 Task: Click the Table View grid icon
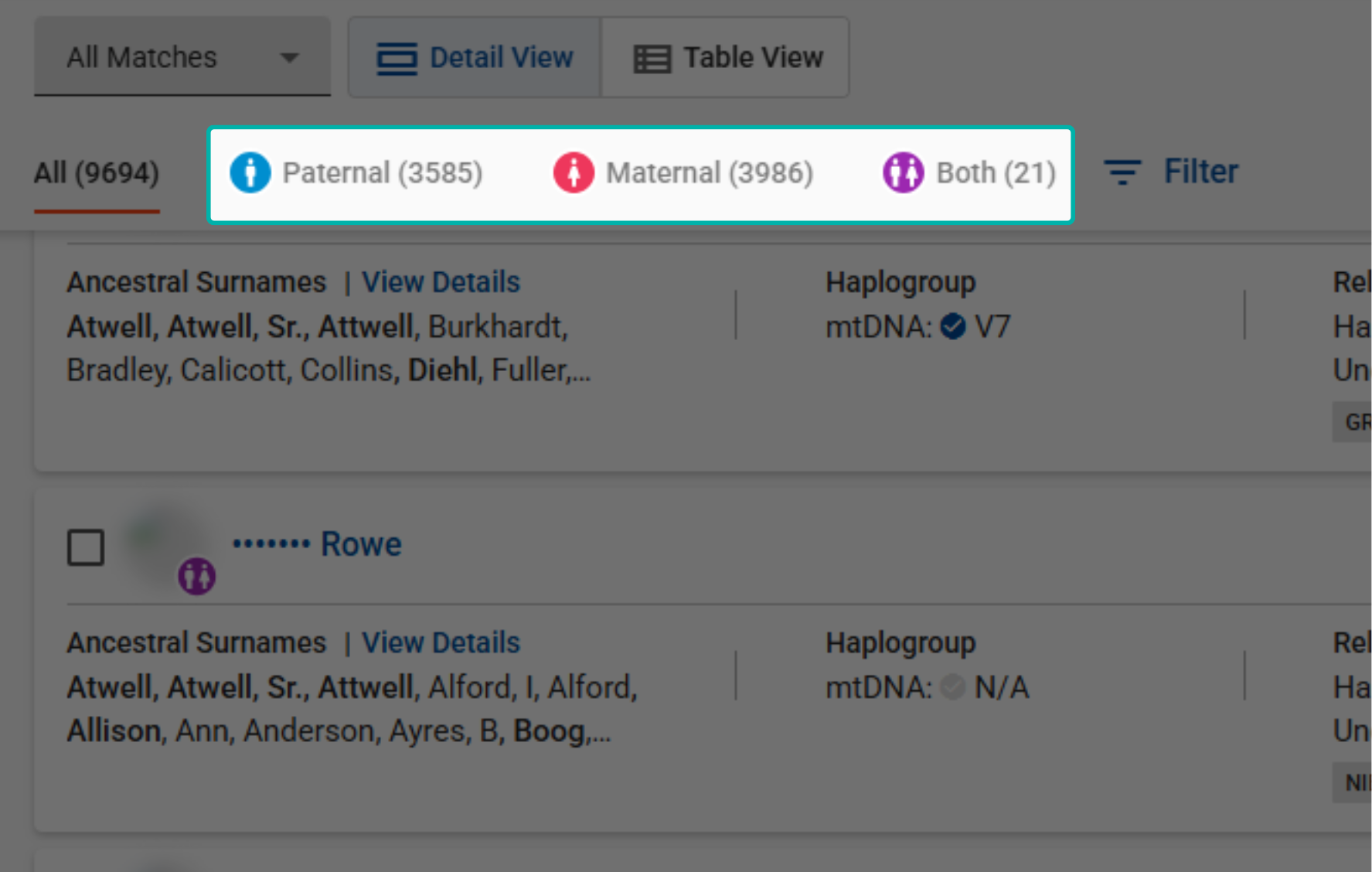pyautogui.click(x=652, y=59)
